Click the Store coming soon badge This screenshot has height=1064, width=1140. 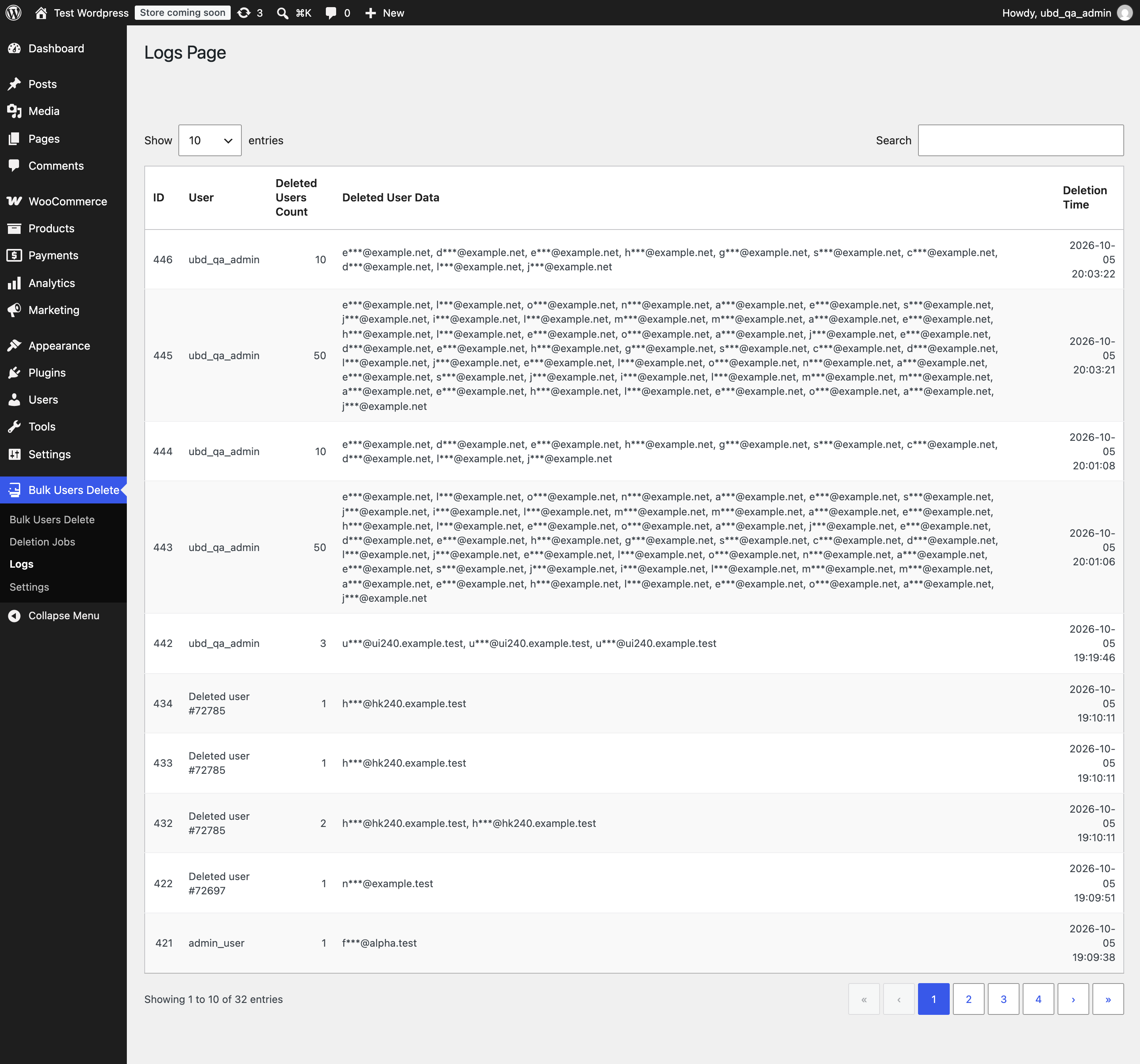pyautogui.click(x=182, y=13)
